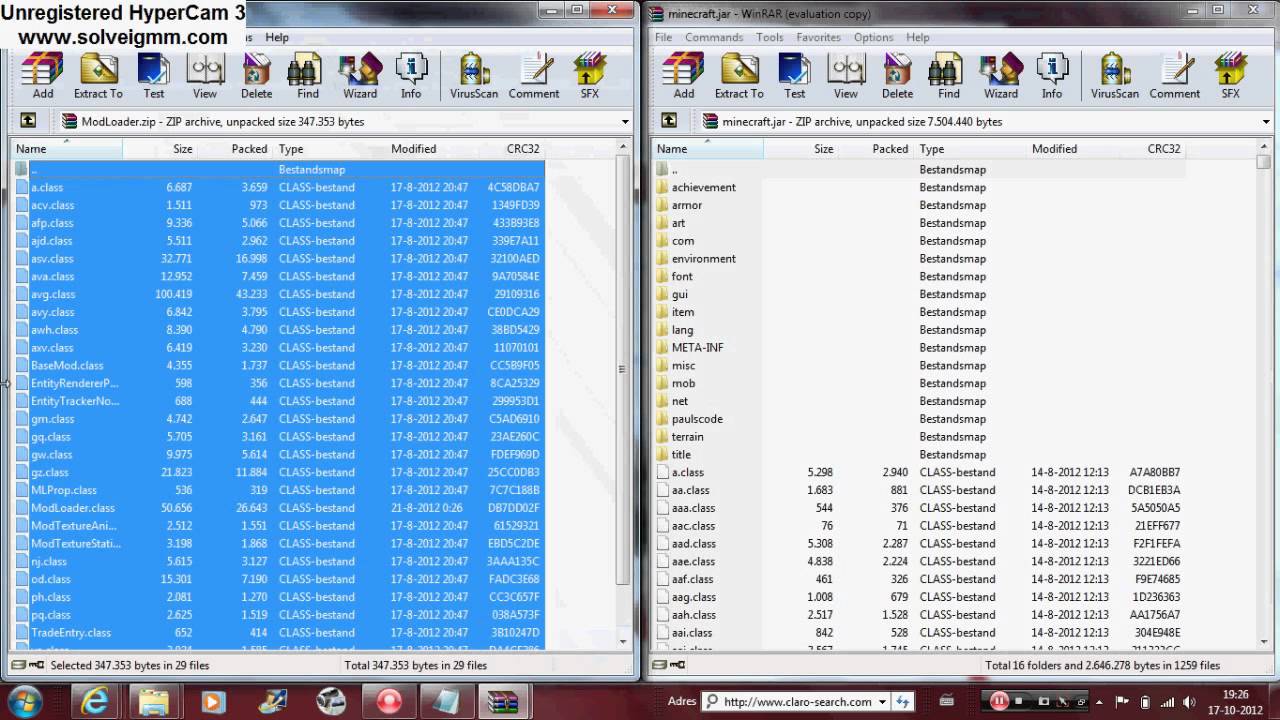
Task: Click WinRAR taskbar button
Action: point(504,701)
